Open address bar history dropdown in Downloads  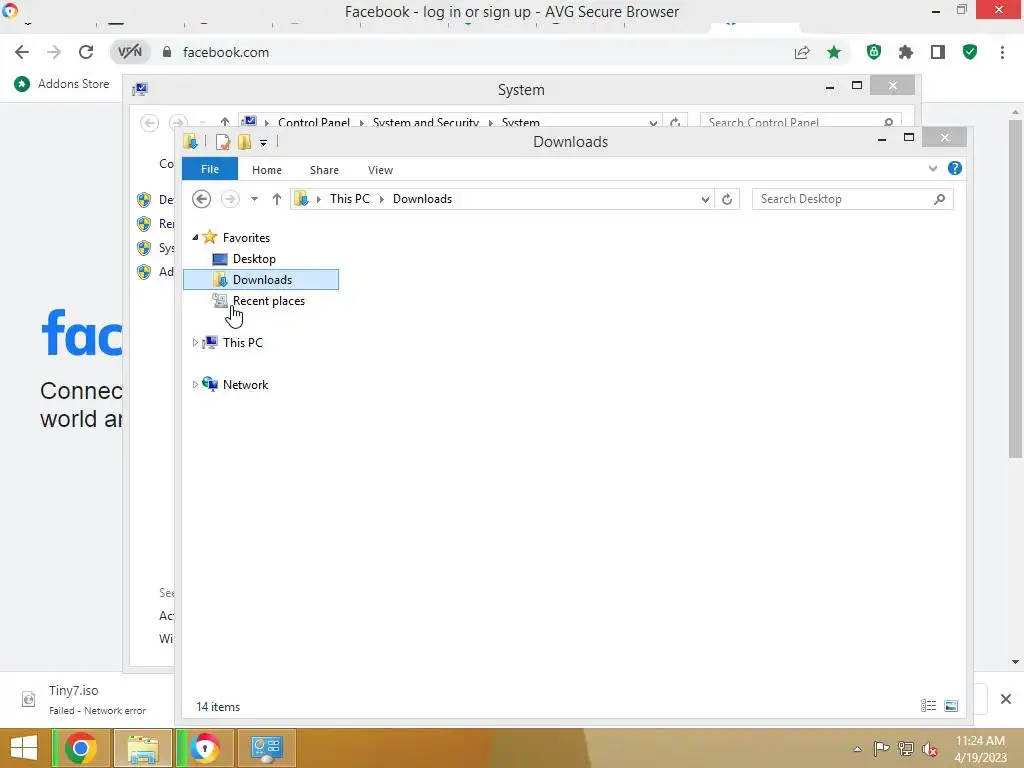[x=705, y=199]
